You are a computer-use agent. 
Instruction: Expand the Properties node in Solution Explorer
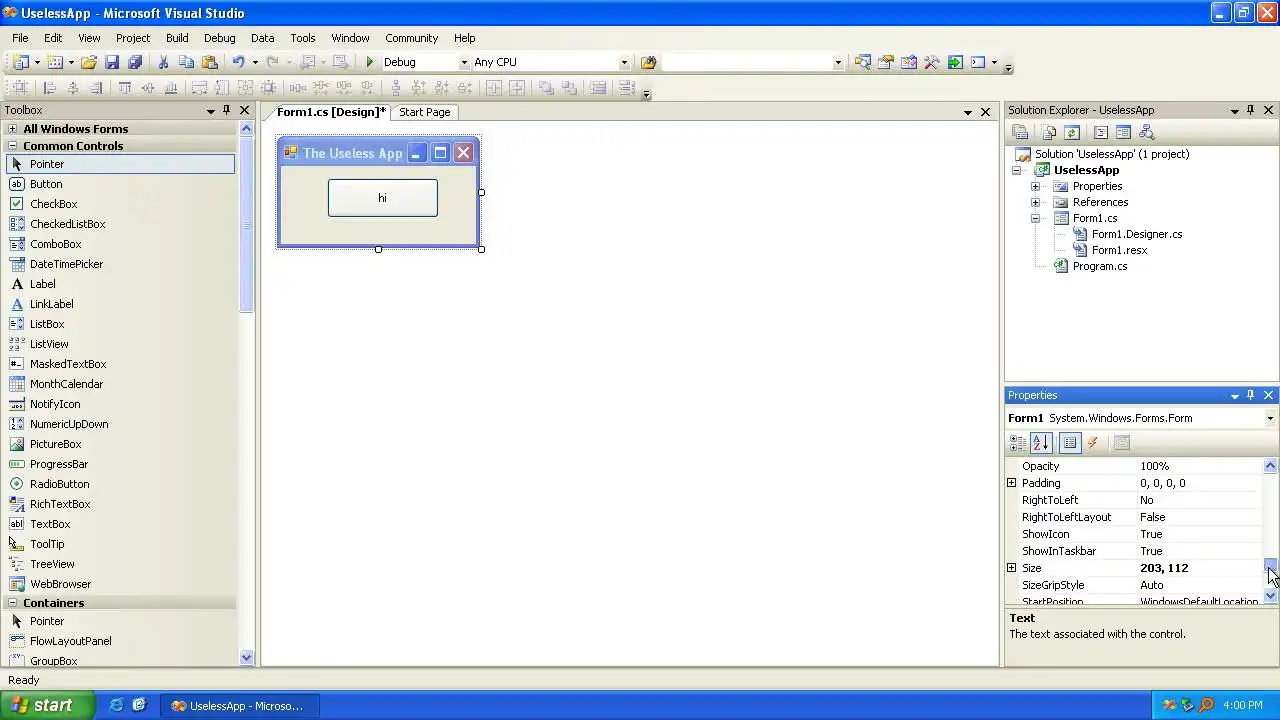[x=1035, y=186]
